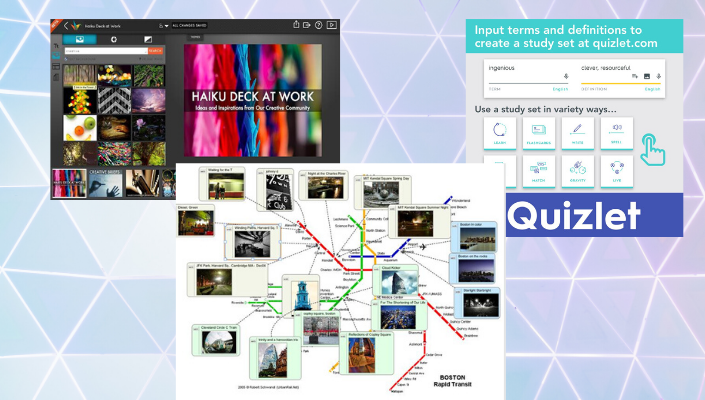
Task: Open the share/export icon in Haiku Deck
Action: click(296, 25)
